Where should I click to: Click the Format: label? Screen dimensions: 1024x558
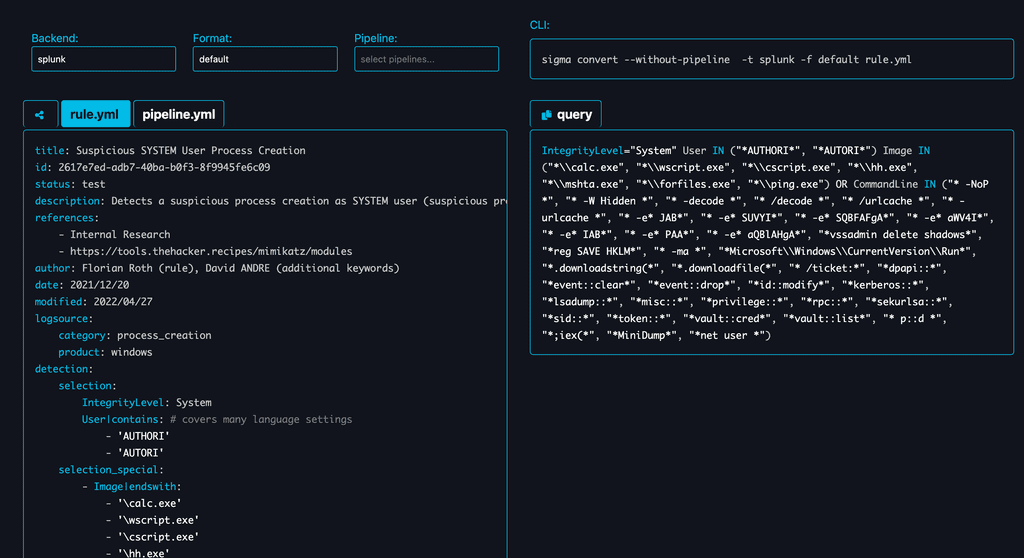tap(212, 38)
